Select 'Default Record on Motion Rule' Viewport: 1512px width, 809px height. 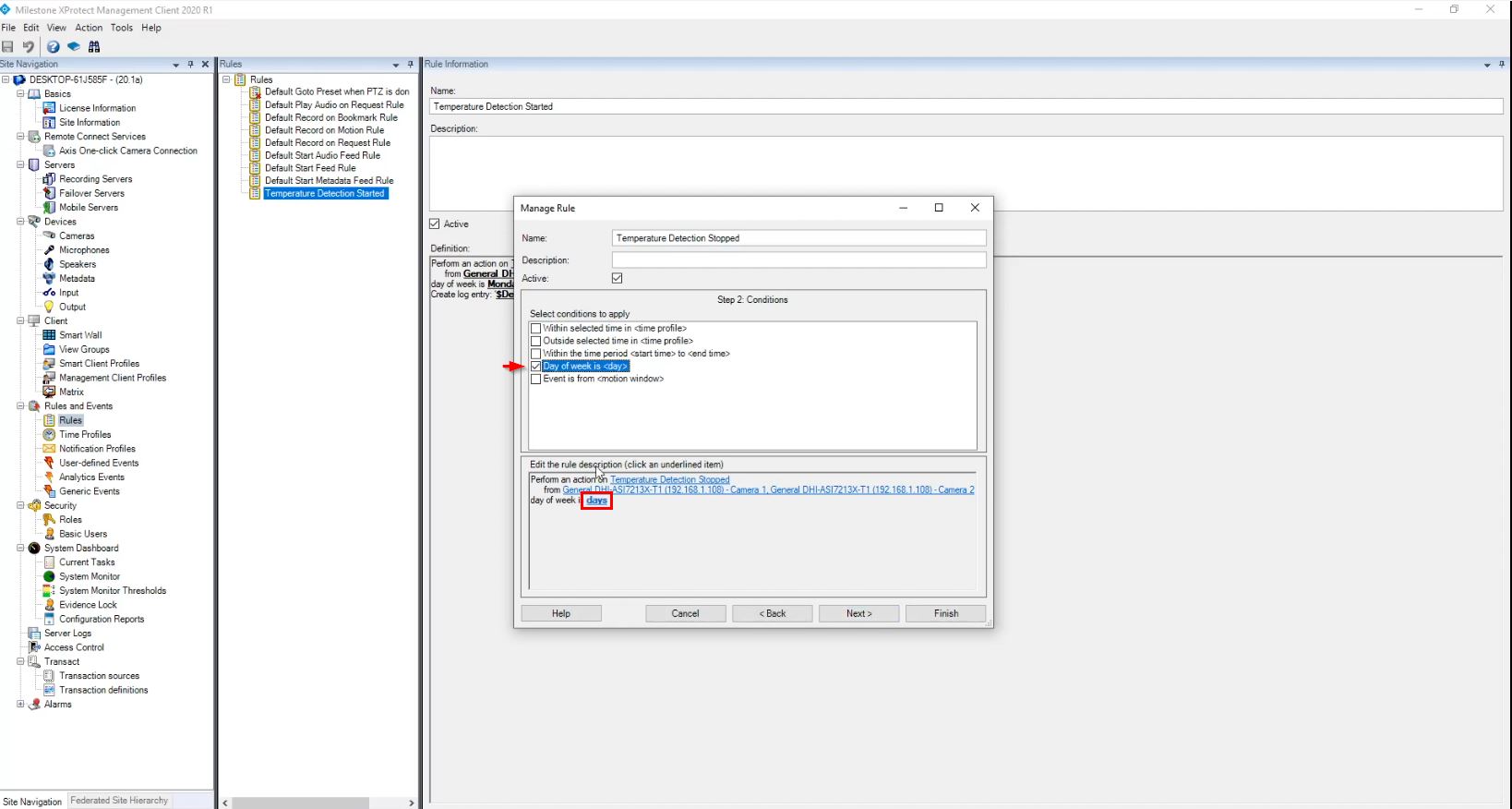pyautogui.click(x=324, y=130)
